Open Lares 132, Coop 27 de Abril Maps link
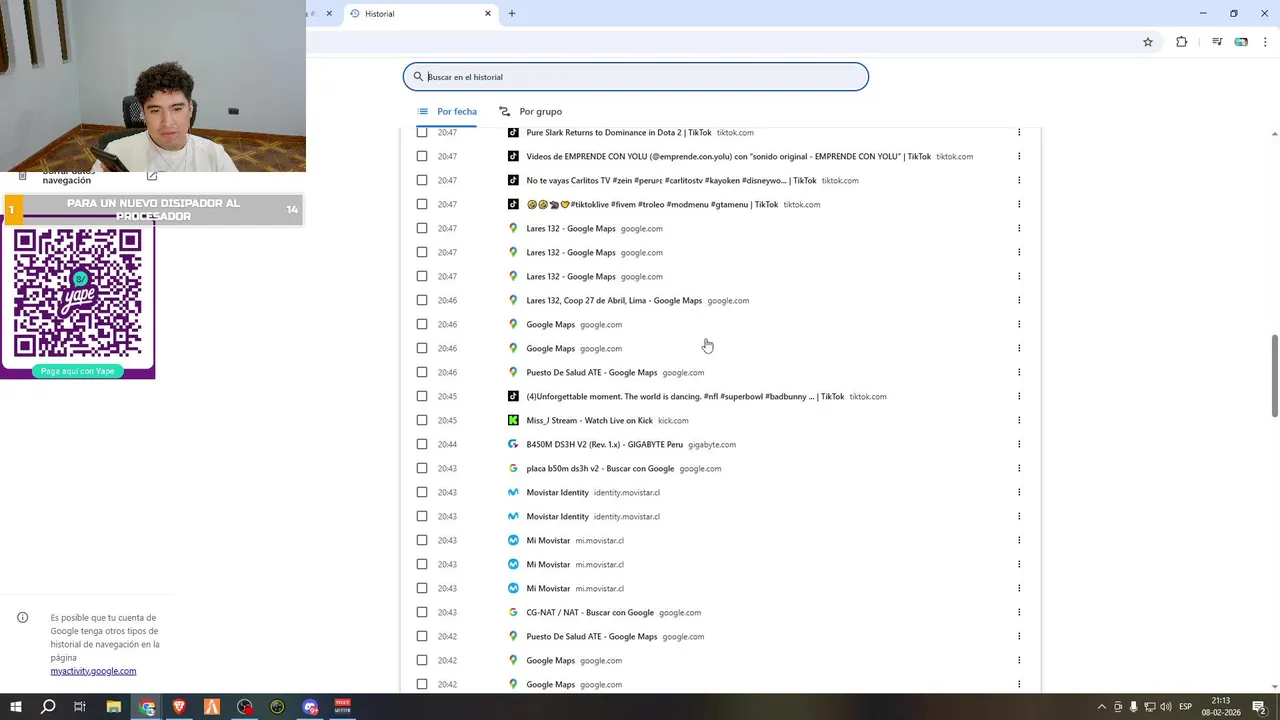Screen dimensions: 1280x720 click(614, 300)
